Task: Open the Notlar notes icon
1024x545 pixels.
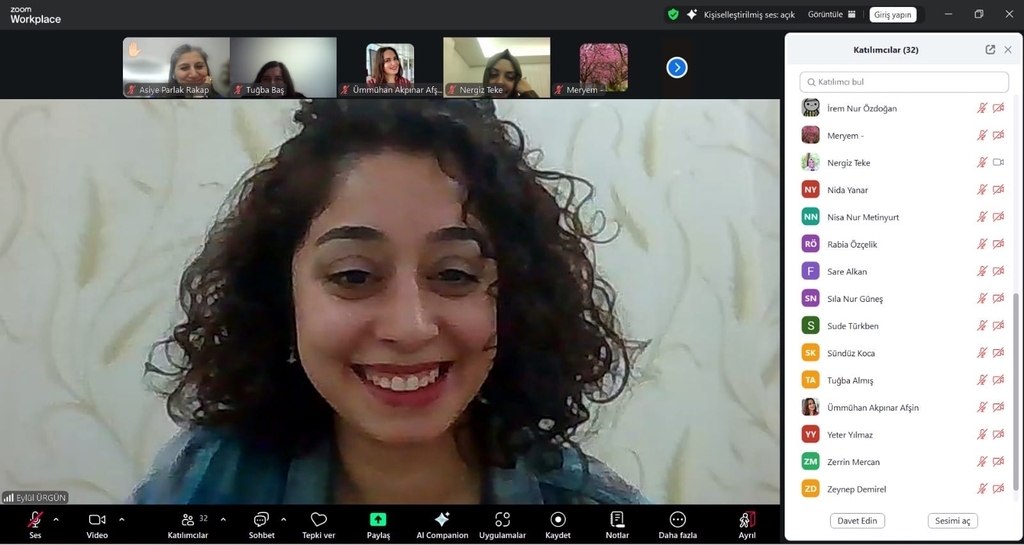Action: point(617,520)
